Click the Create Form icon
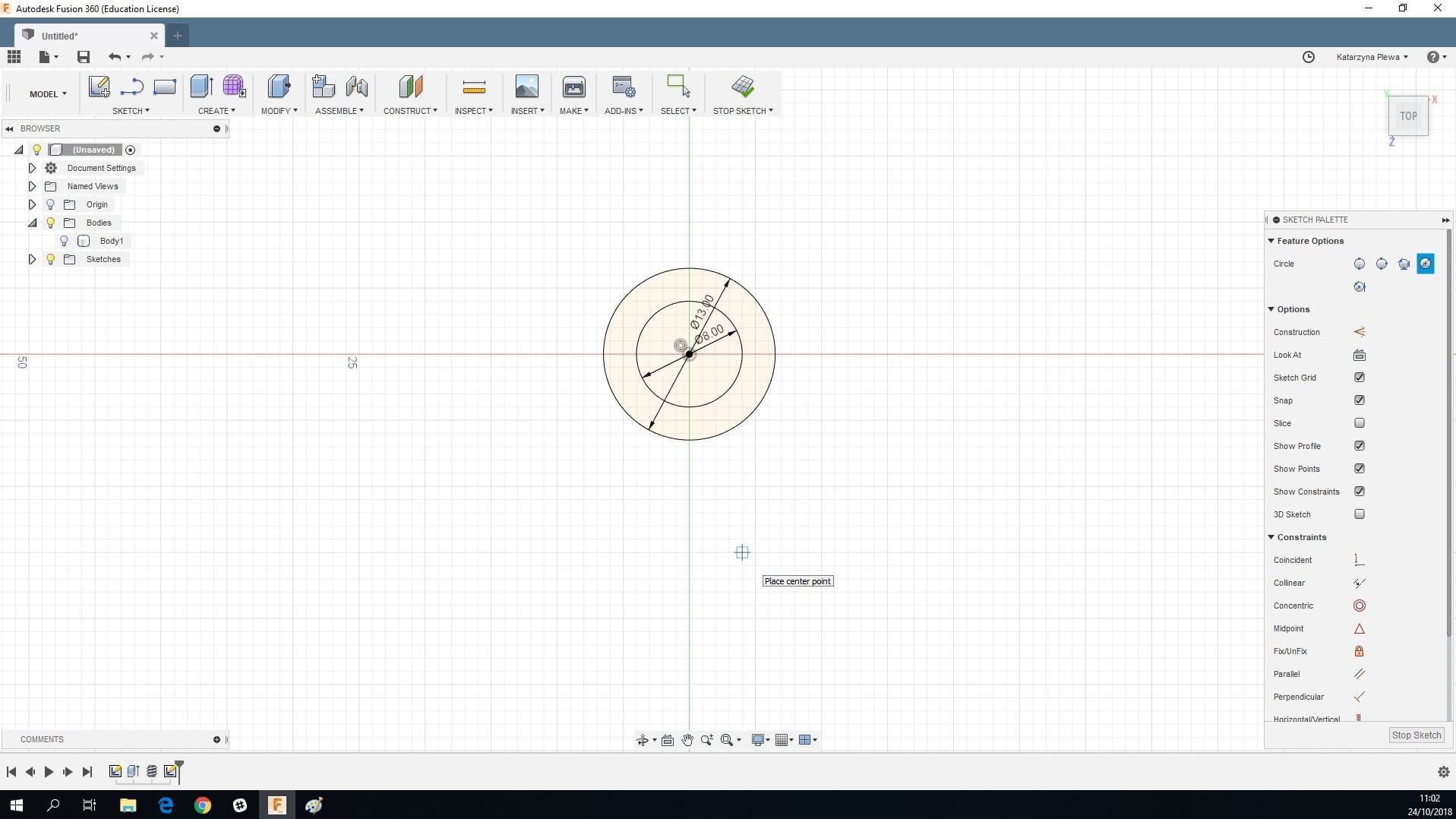 click(x=234, y=86)
